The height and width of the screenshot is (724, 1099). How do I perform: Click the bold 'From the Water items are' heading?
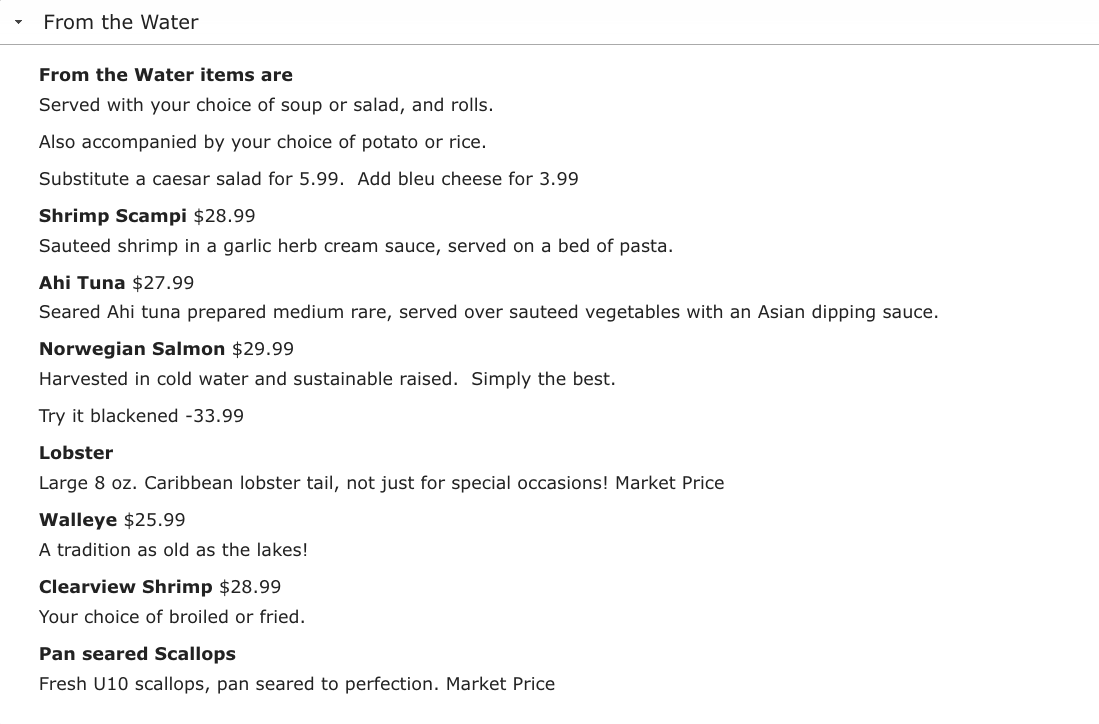[166, 75]
